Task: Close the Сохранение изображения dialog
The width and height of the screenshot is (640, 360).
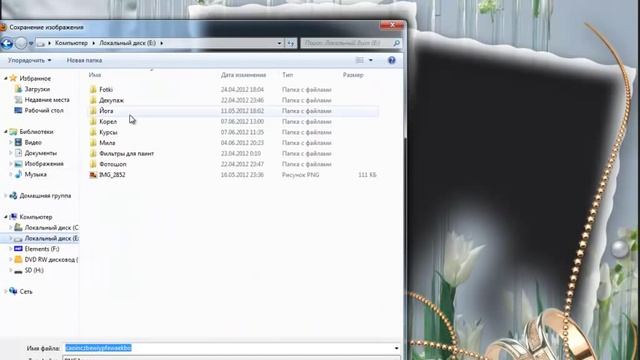Action: click(392, 25)
